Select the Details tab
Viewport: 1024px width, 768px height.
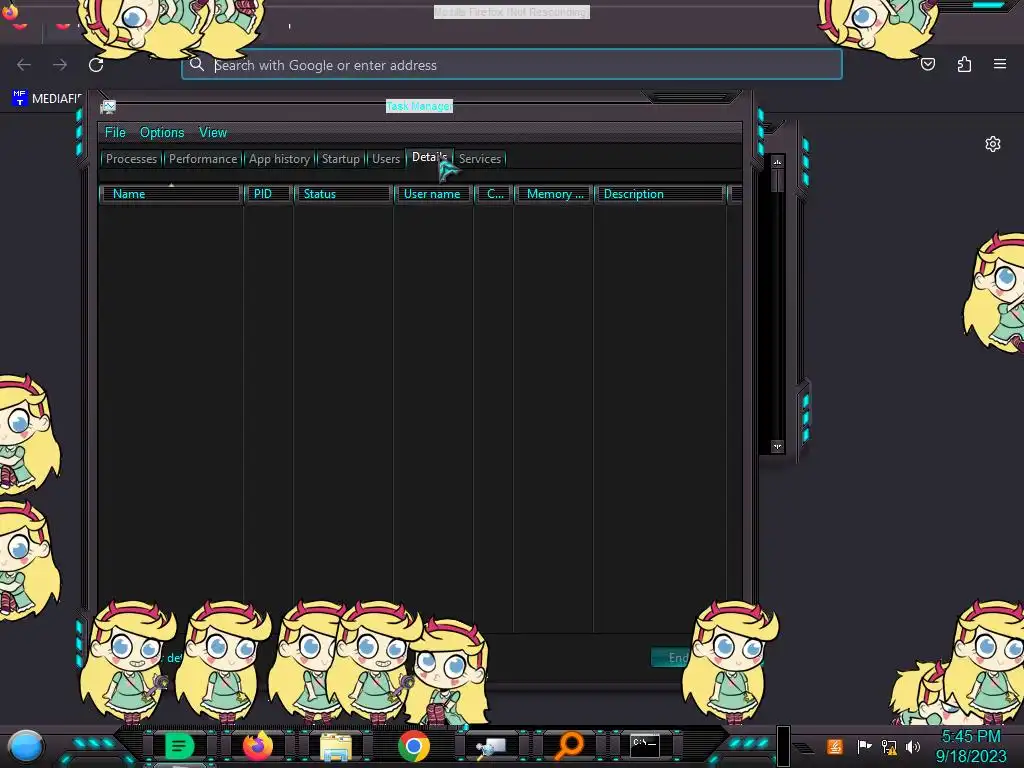[x=429, y=157]
